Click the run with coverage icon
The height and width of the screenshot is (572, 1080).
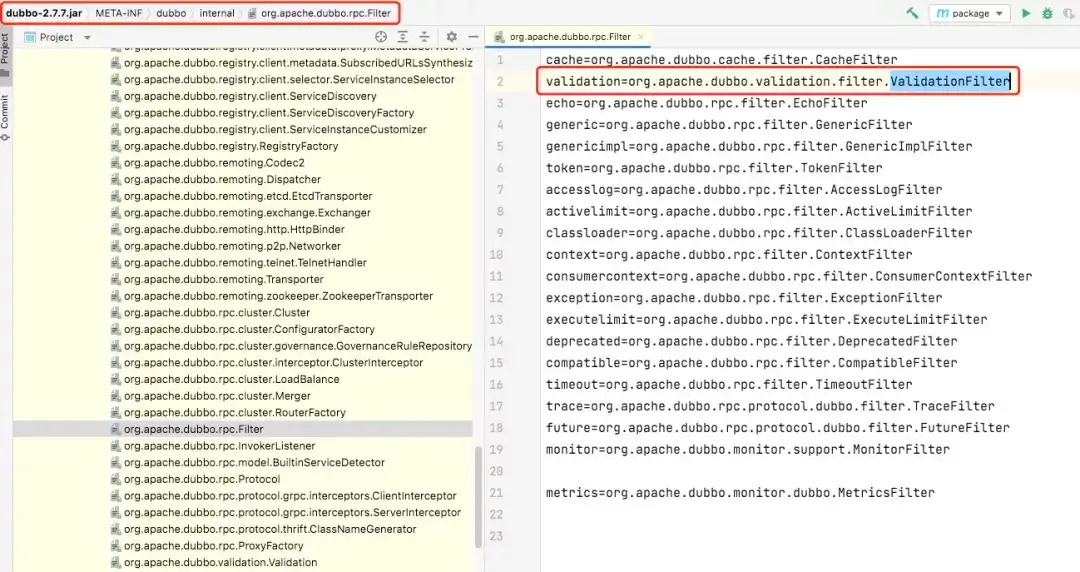pyautogui.click(x=1068, y=13)
